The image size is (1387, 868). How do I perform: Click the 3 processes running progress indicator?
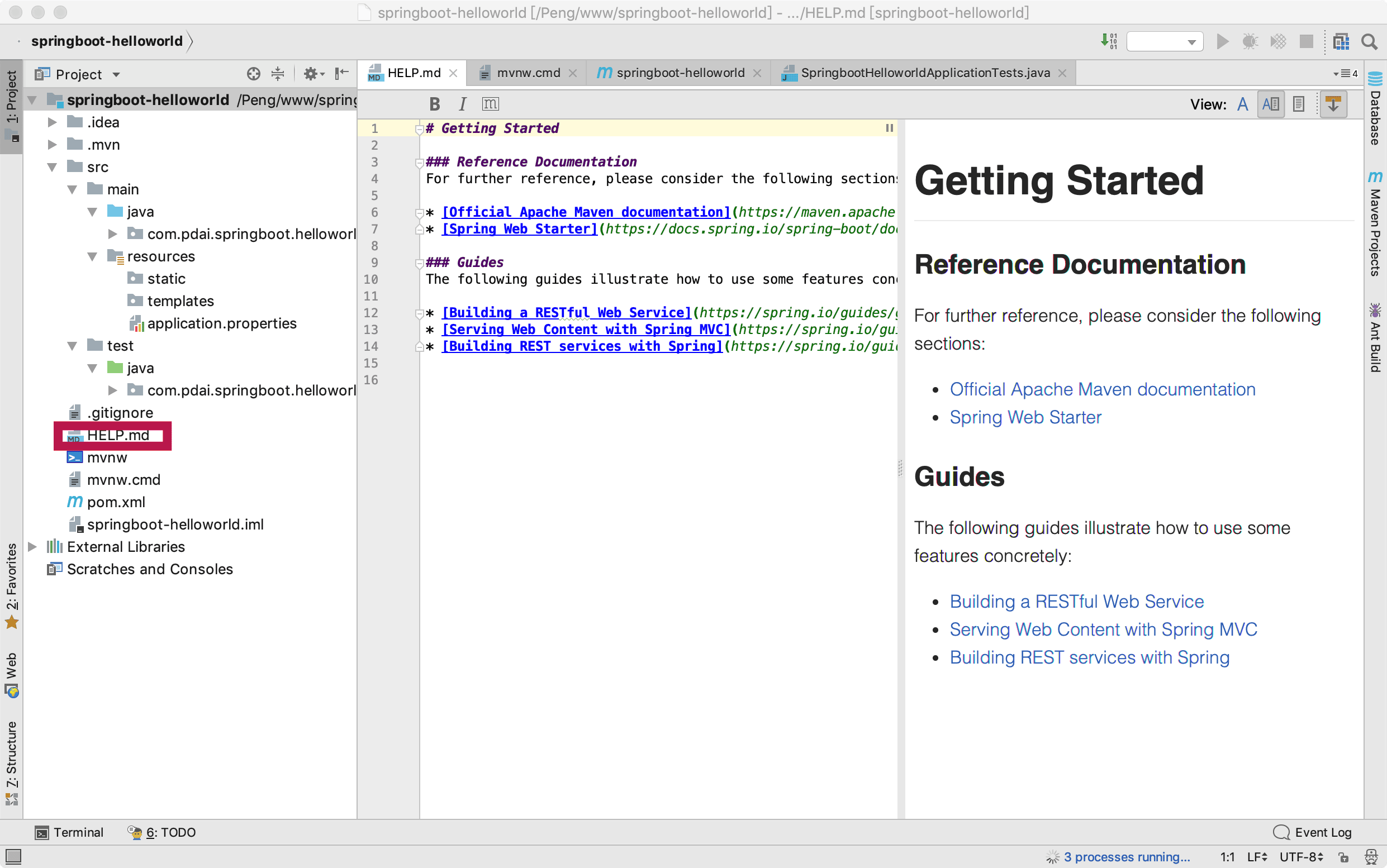tap(1125, 856)
